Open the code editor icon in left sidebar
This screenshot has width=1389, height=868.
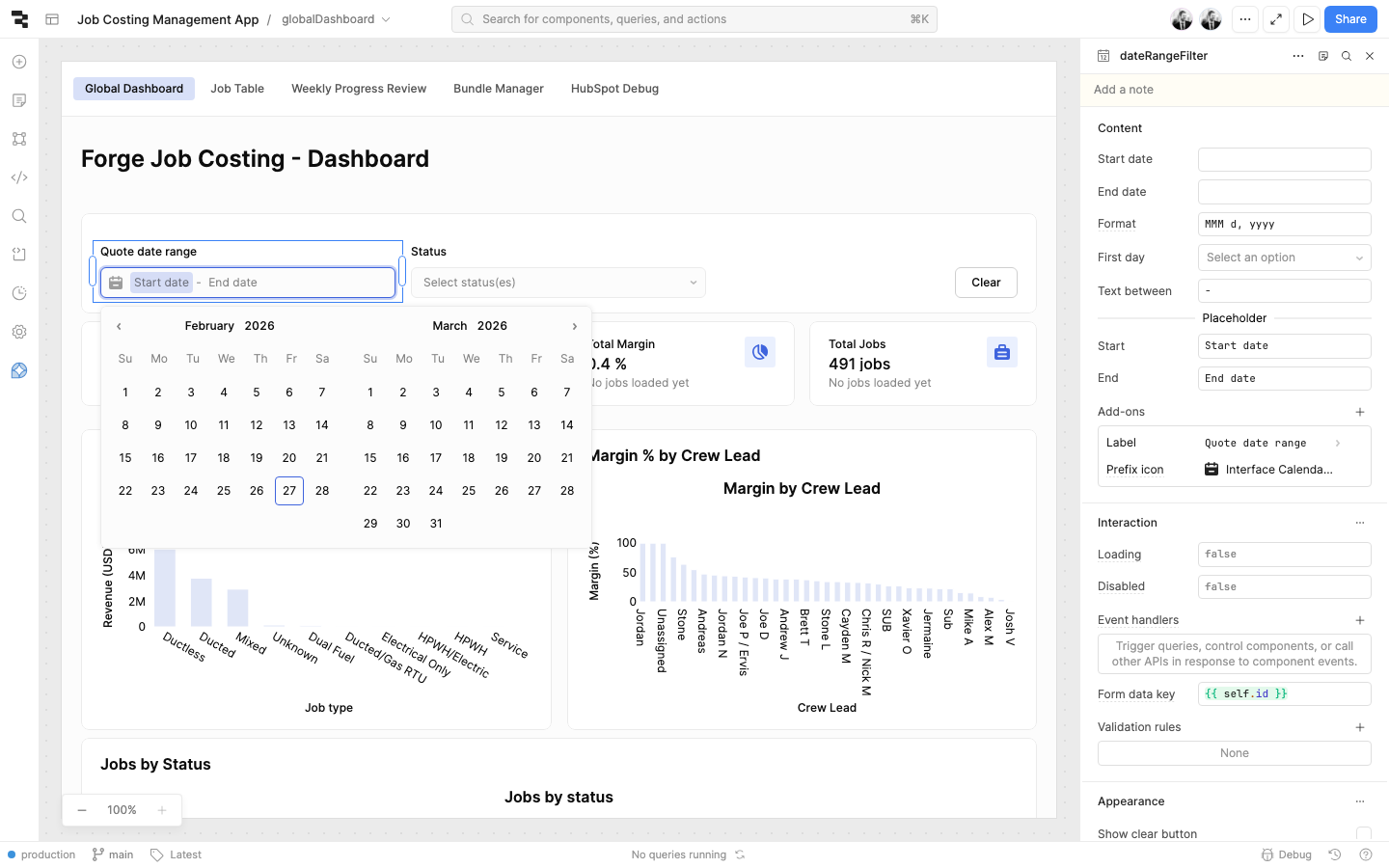[x=19, y=177]
